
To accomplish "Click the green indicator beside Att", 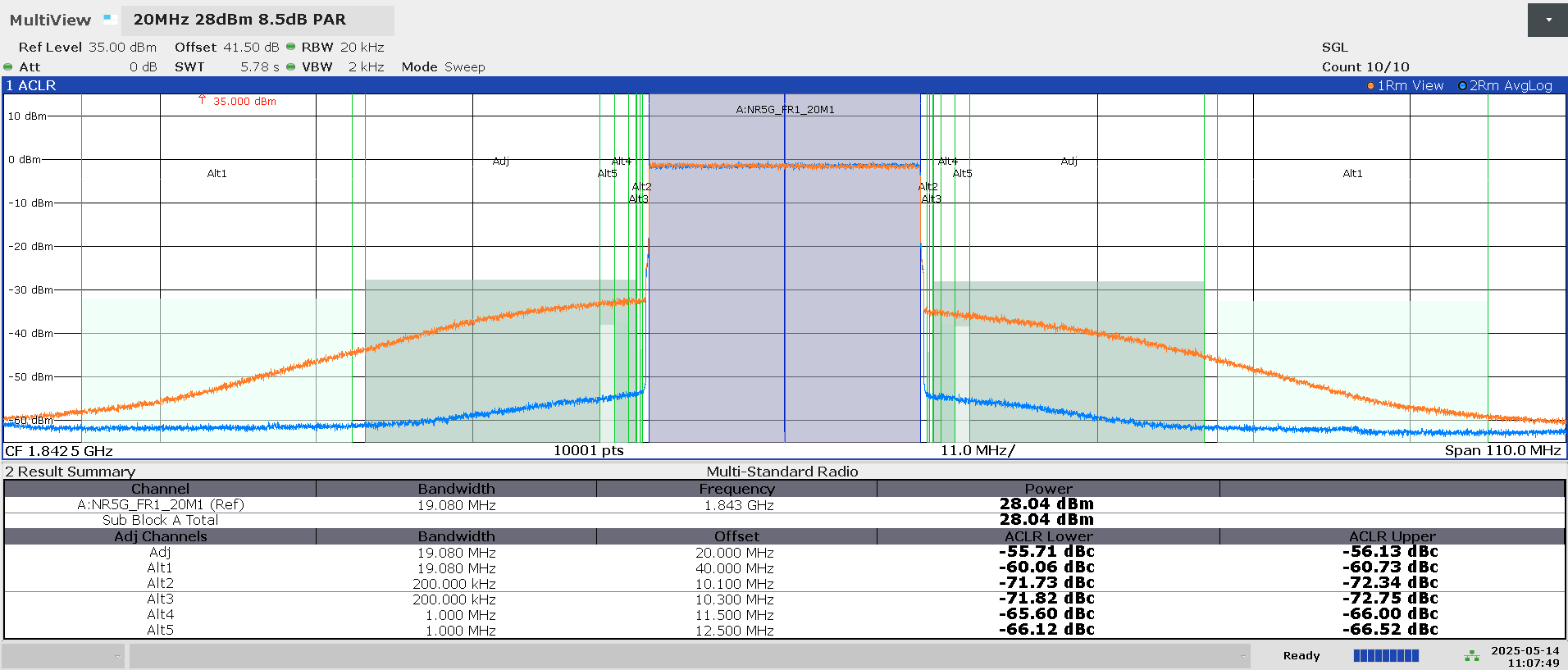I will pos(8,67).
